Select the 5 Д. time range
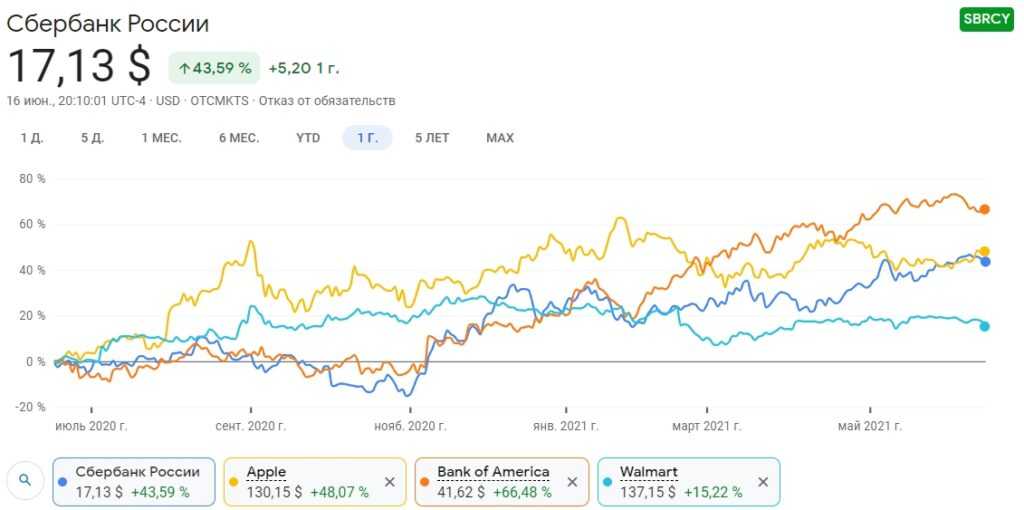Image resolution: width=1024 pixels, height=510 pixels. coord(93,138)
